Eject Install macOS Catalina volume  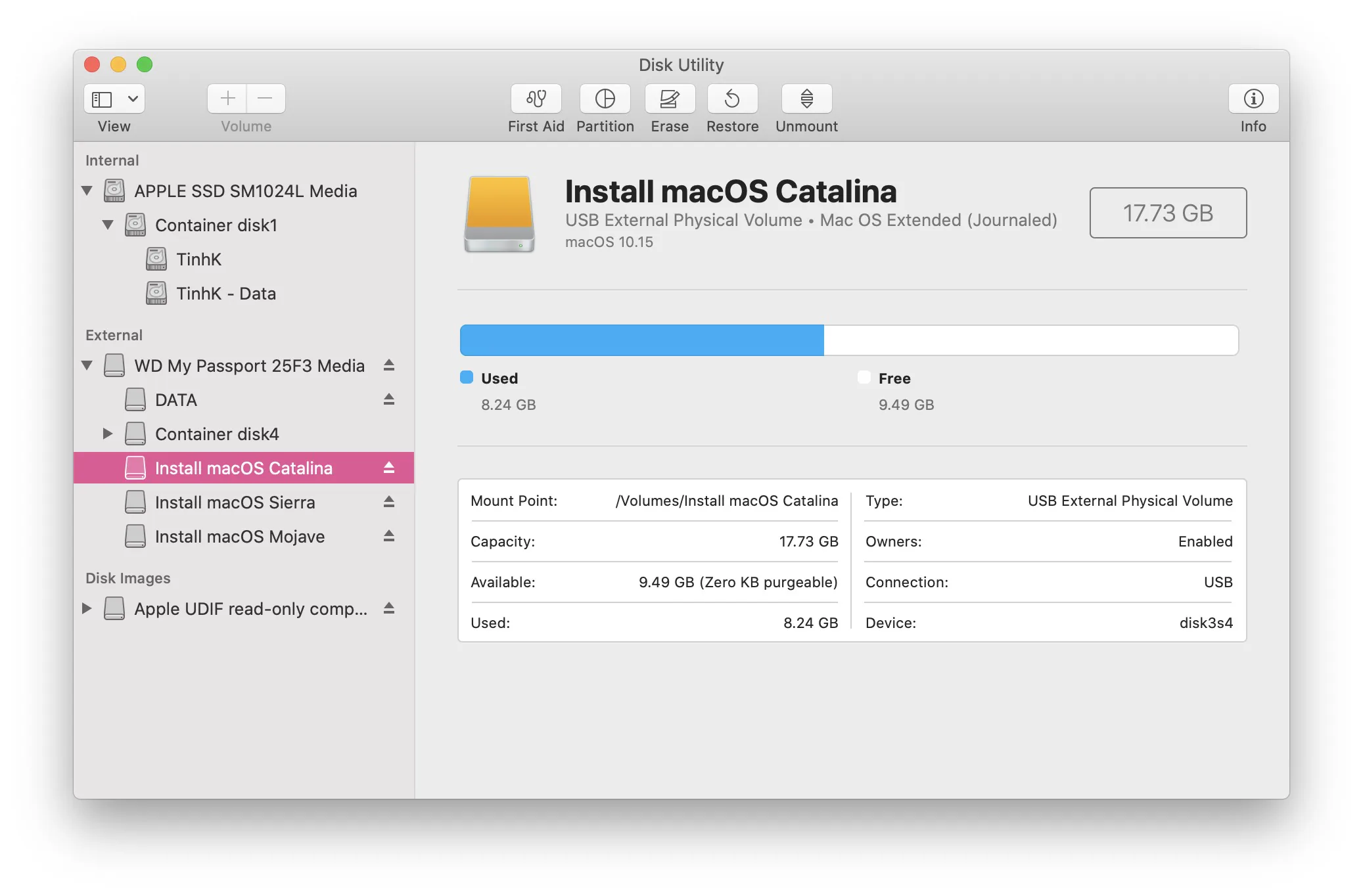click(389, 468)
